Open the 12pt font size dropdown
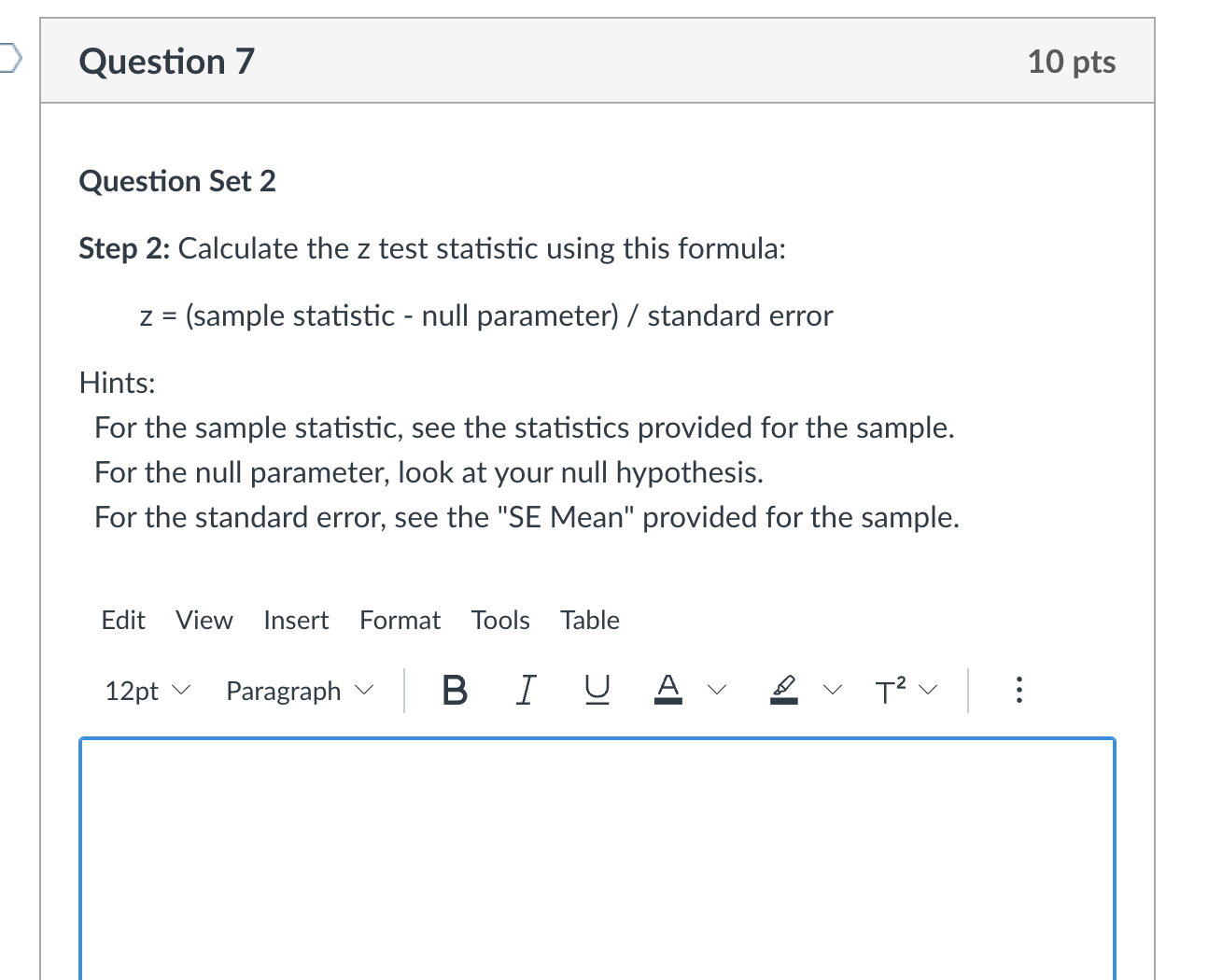1208x980 pixels. pos(146,691)
